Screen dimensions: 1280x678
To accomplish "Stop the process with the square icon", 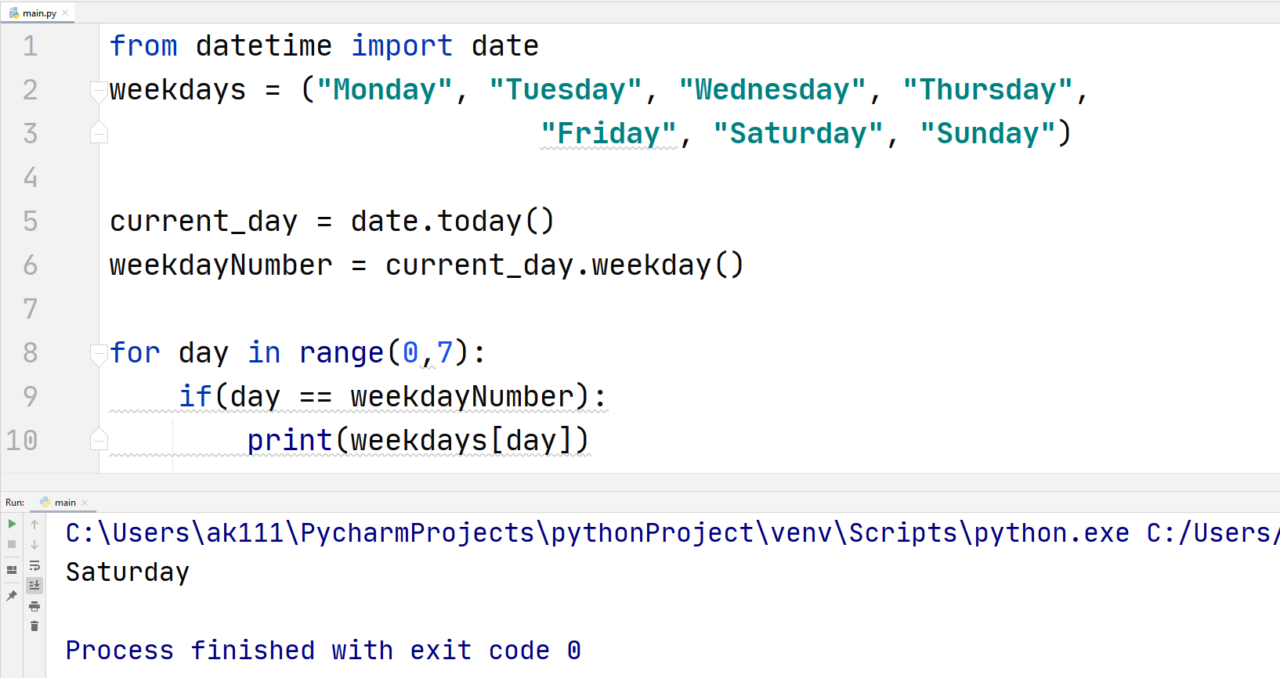I will click(x=12, y=544).
